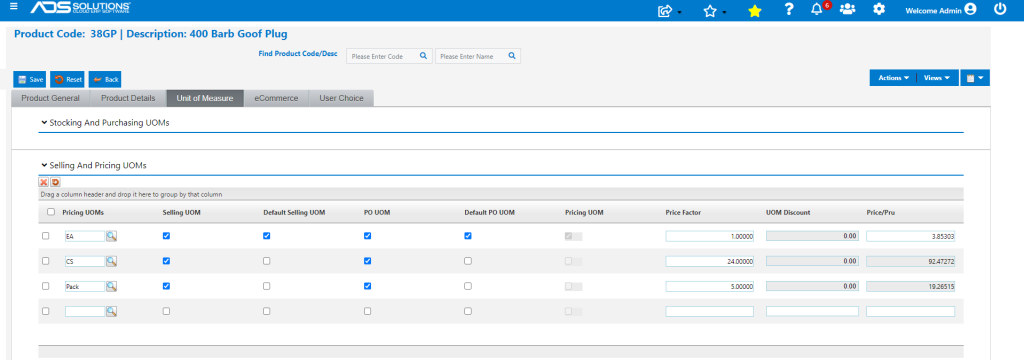This screenshot has height=360, width=1024.
Task: Select the EA row checkbox
Action: (45, 236)
